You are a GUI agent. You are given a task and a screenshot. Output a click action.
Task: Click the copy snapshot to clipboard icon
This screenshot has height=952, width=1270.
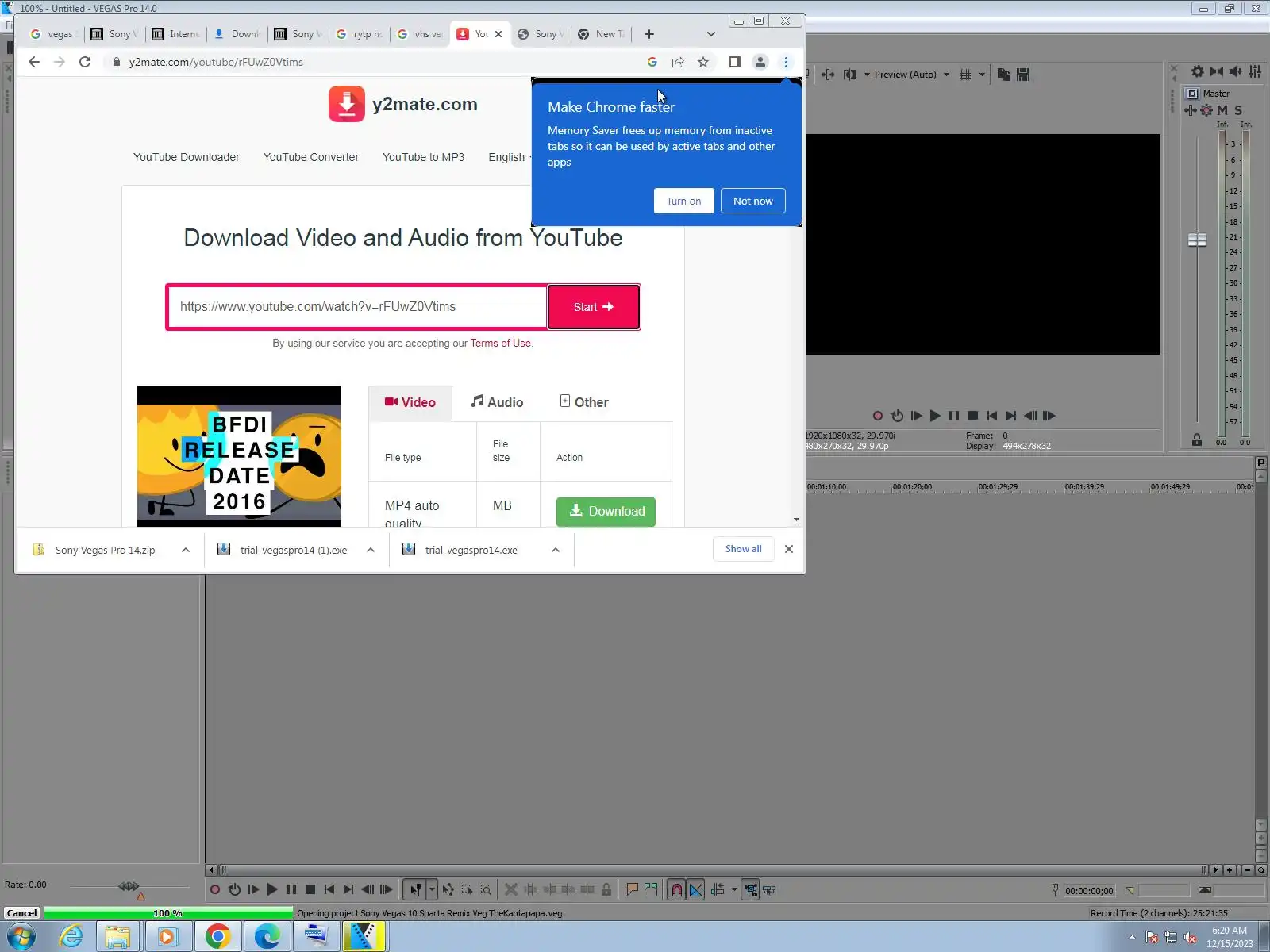[1004, 75]
